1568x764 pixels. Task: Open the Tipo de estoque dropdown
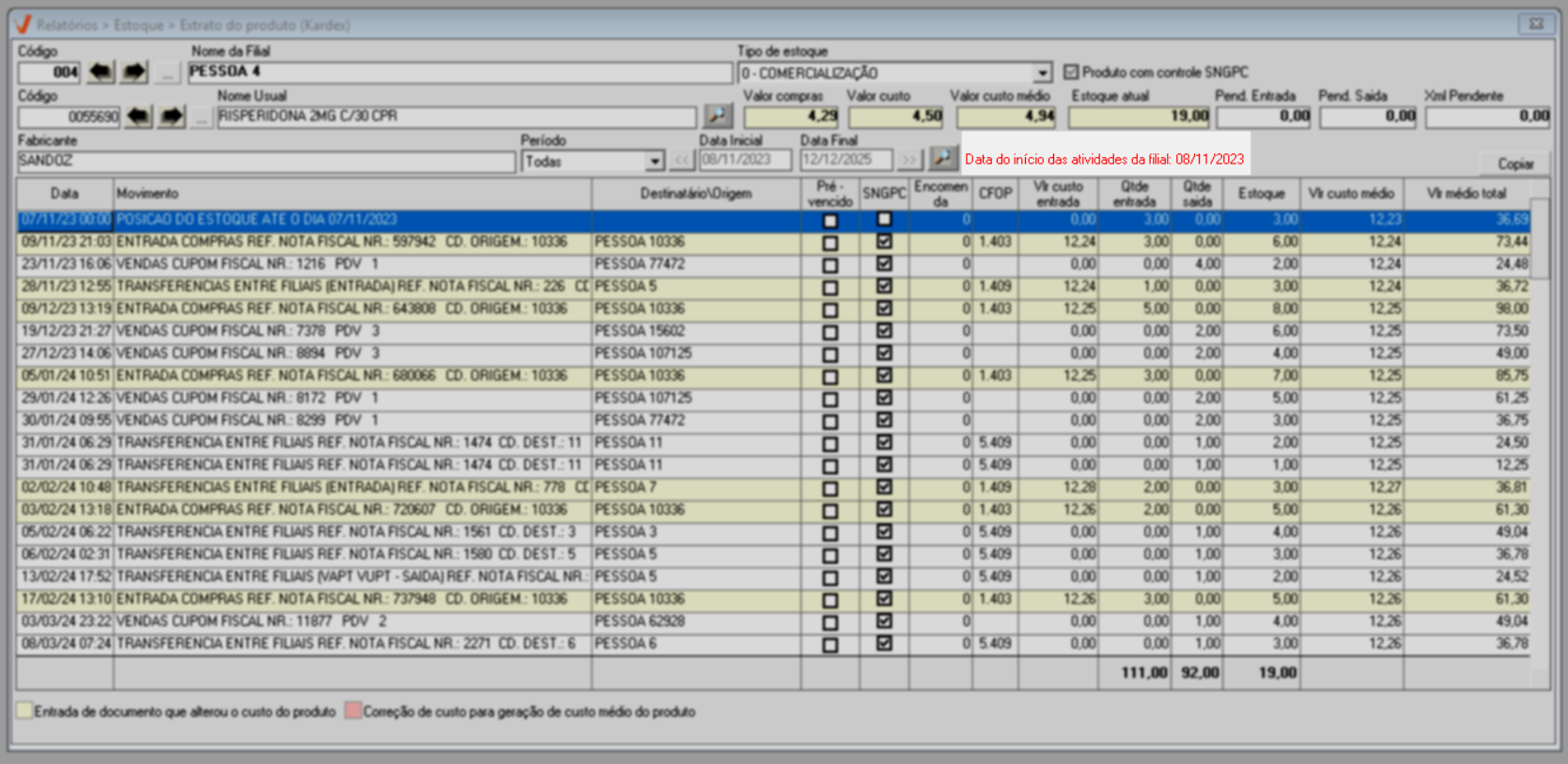click(x=1042, y=73)
